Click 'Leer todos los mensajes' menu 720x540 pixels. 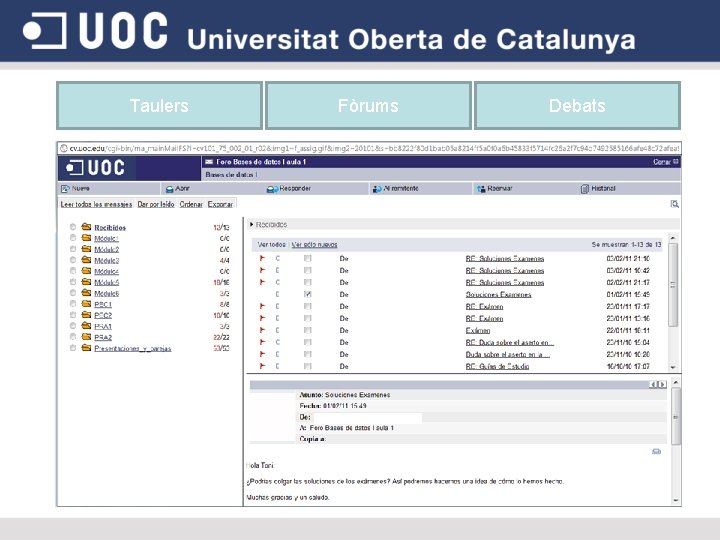click(96, 204)
